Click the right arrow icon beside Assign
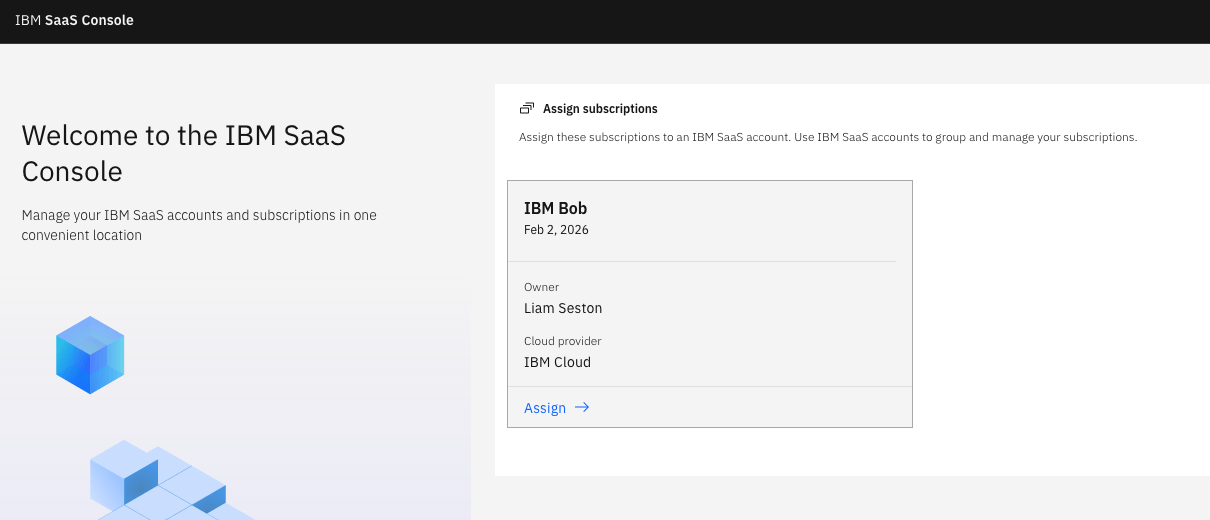 (x=582, y=408)
